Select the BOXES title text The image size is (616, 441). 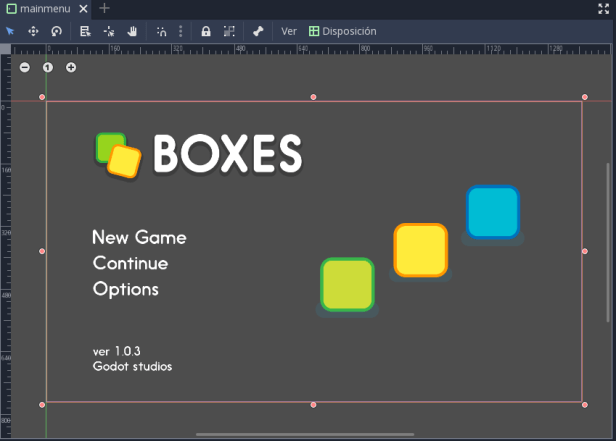[227, 154]
